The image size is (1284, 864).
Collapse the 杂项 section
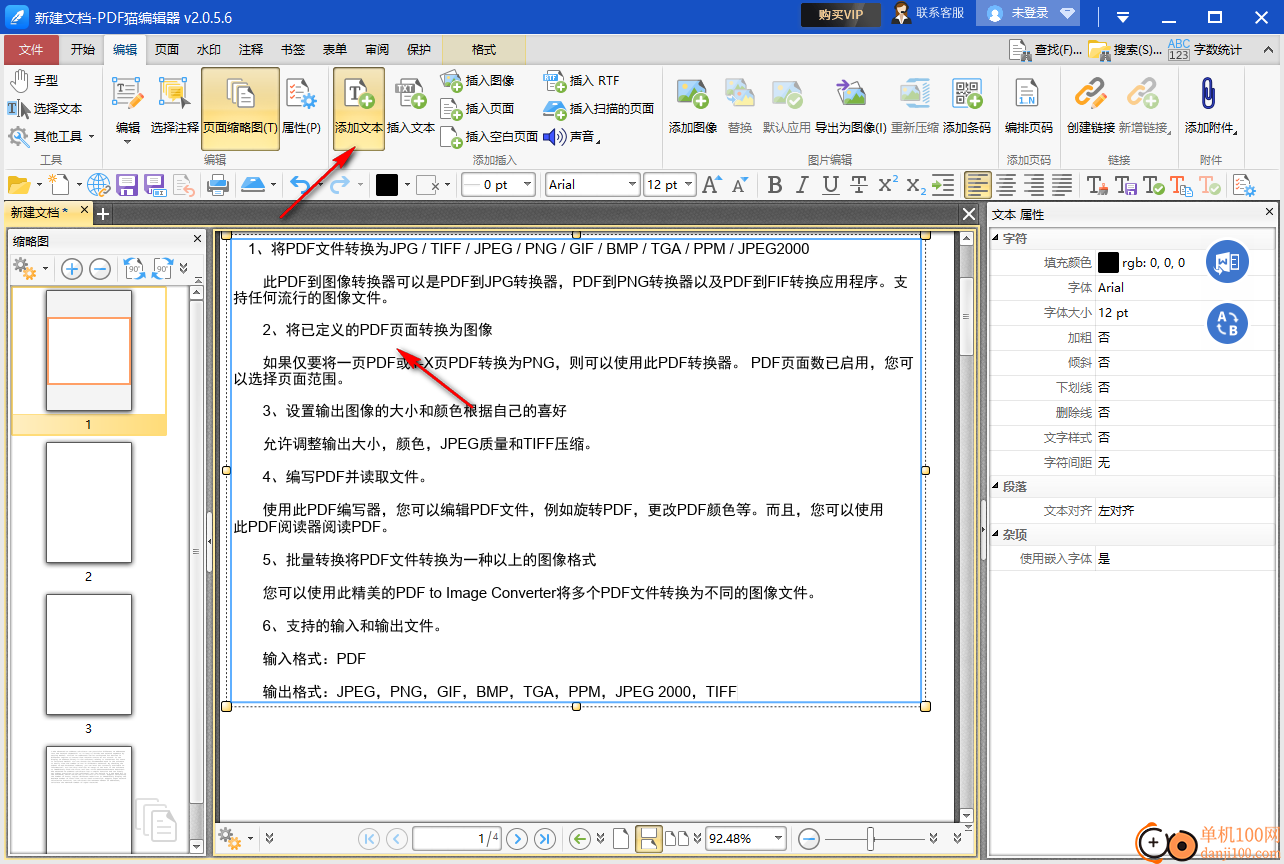(995, 535)
